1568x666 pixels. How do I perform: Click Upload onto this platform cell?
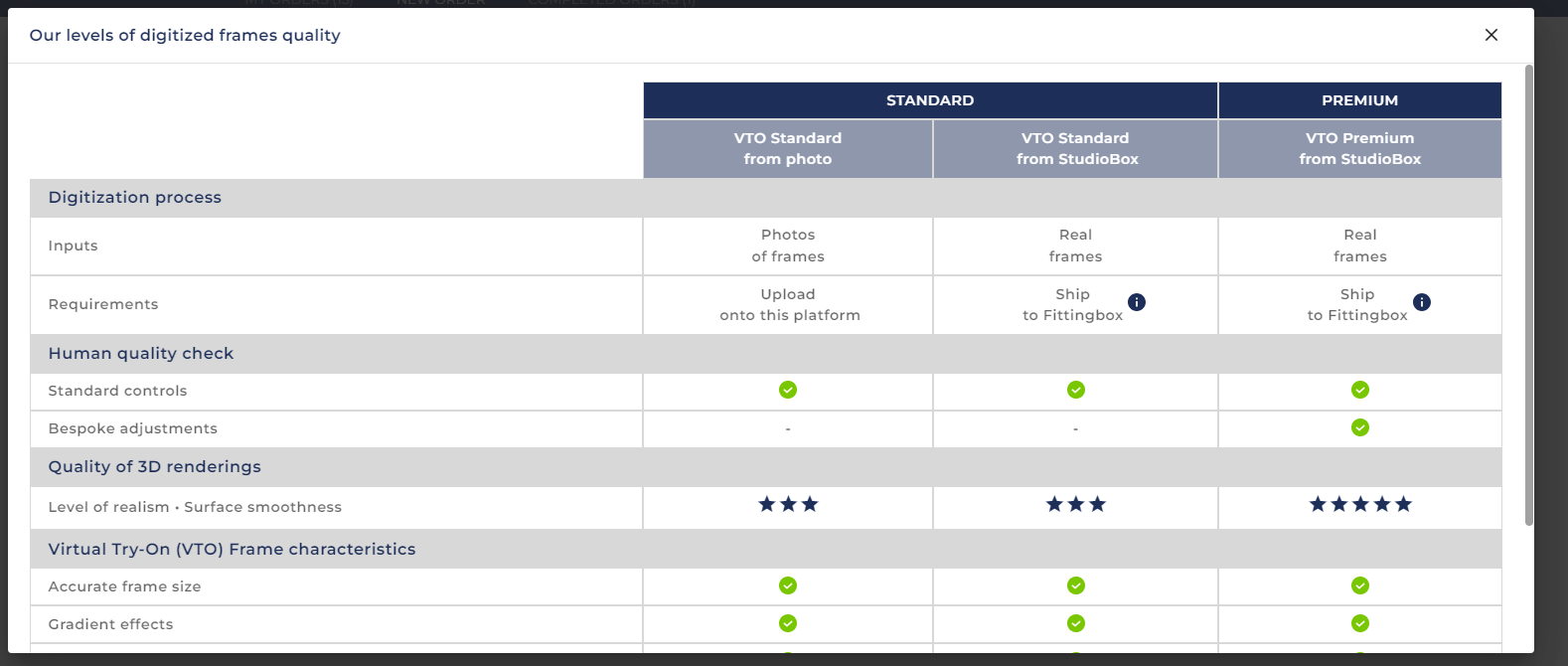(789, 305)
